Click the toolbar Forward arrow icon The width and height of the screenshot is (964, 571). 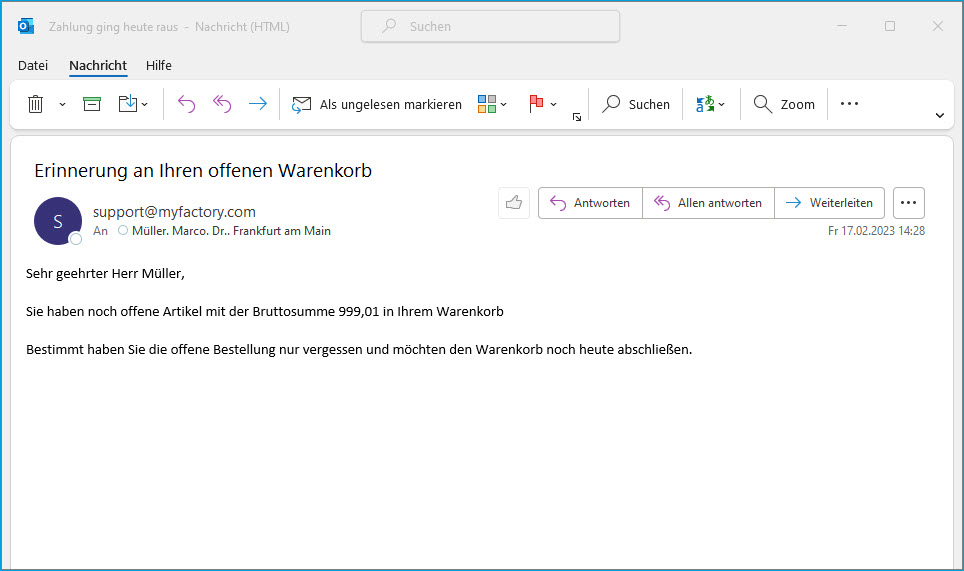[258, 104]
